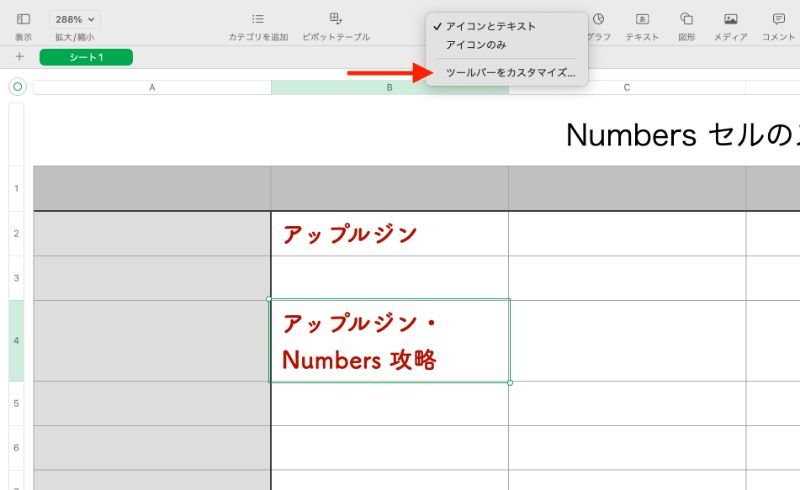Click header cell B1

coord(389,188)
